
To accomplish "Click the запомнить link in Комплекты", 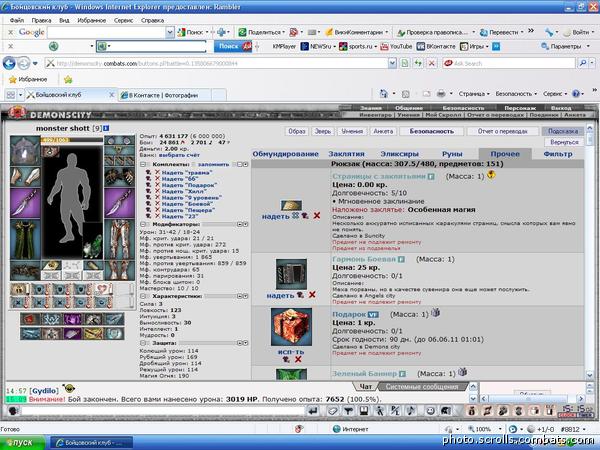I will (213, 165).
